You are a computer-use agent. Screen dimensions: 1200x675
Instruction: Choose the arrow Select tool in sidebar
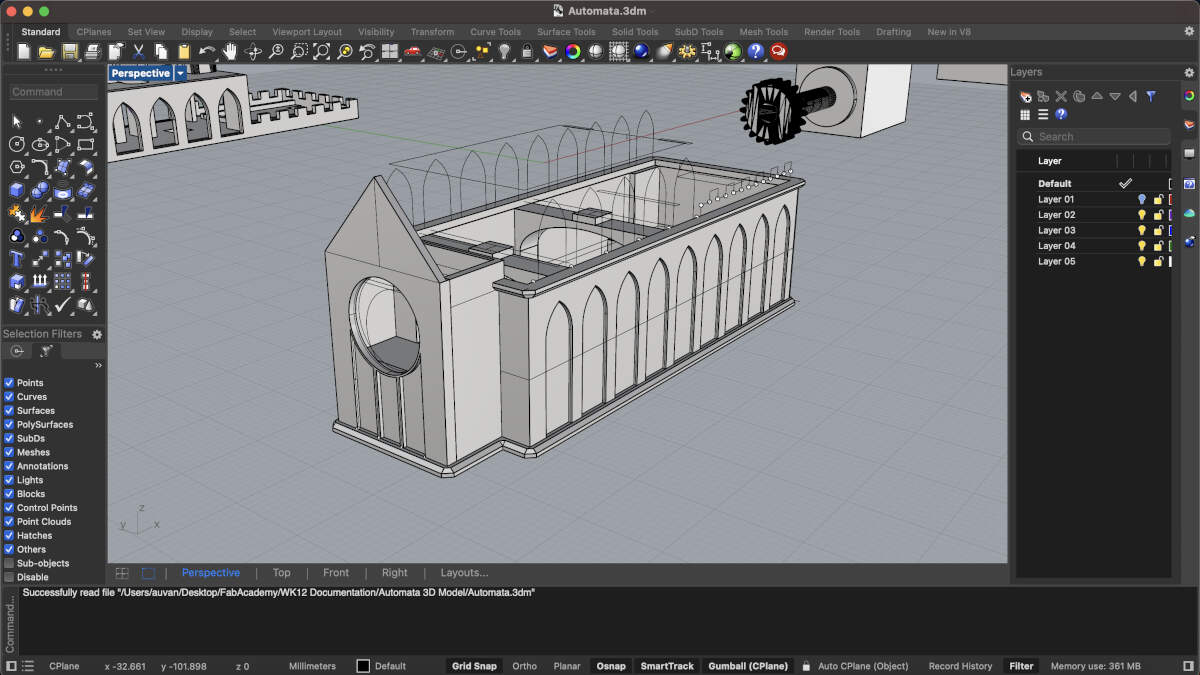17,121
